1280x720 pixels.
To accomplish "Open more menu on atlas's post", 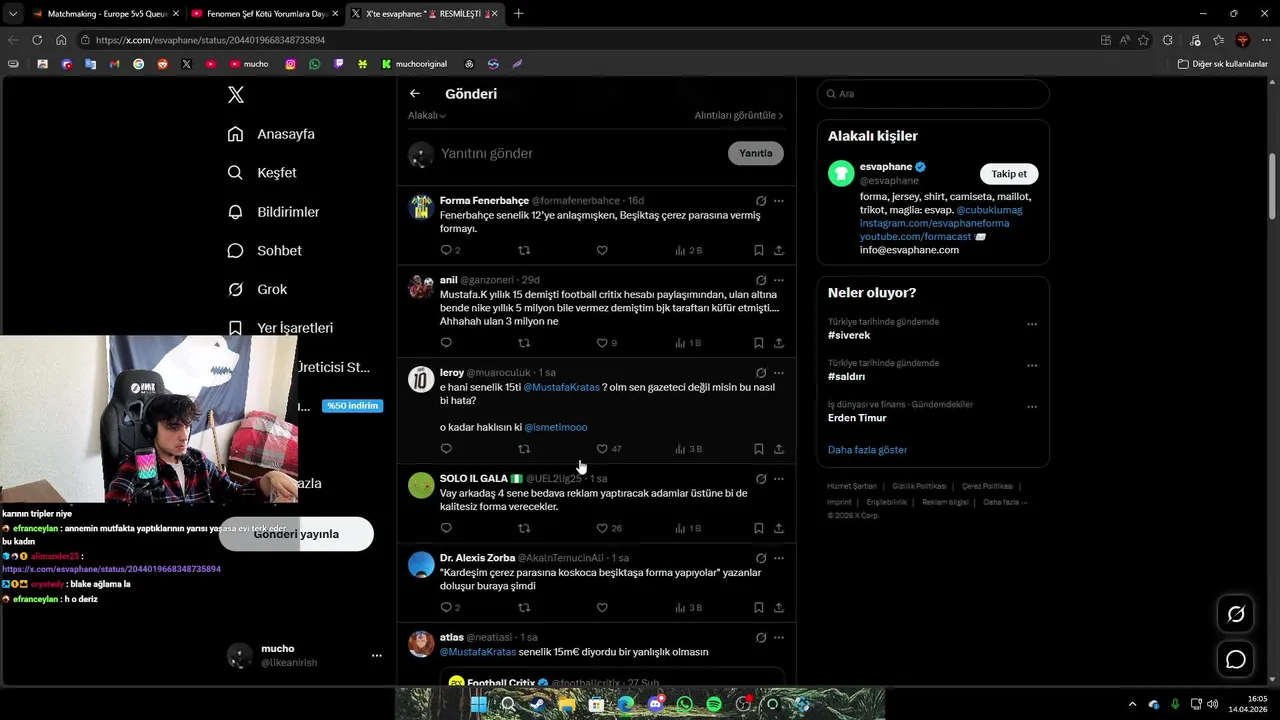I will (x=779, y=638).
